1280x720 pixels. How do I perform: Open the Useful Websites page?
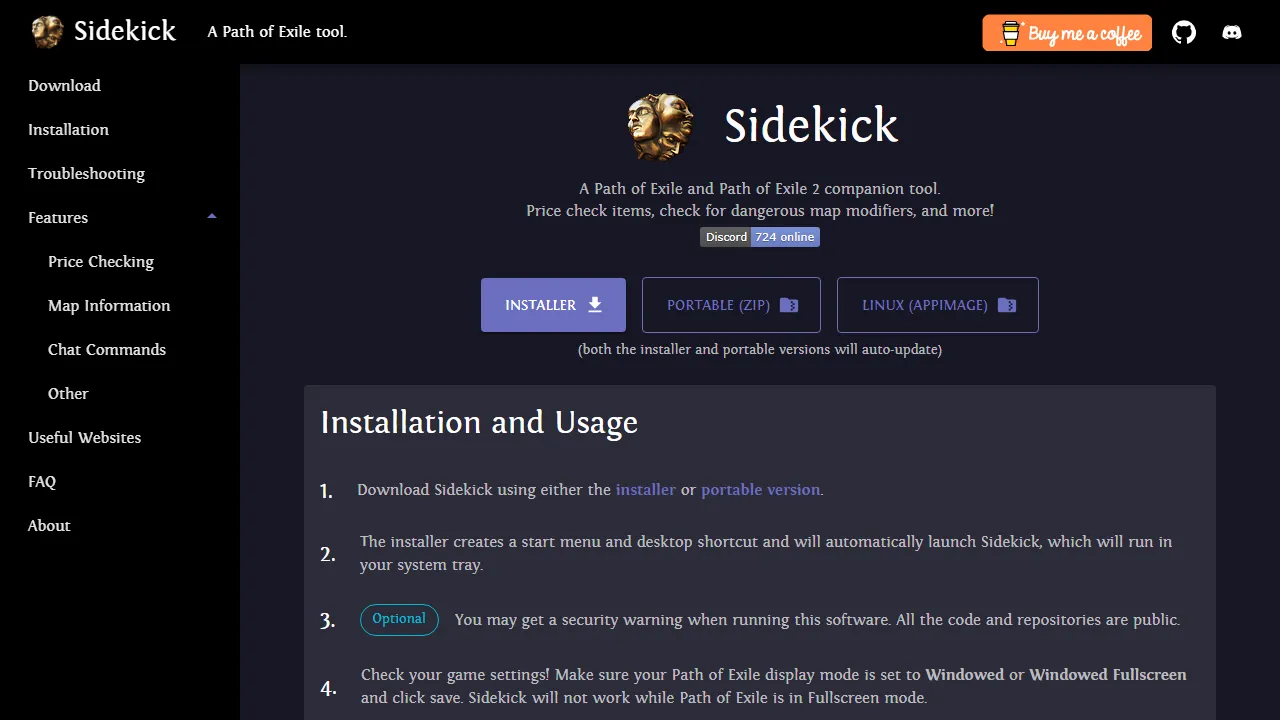tap(84, 437)
